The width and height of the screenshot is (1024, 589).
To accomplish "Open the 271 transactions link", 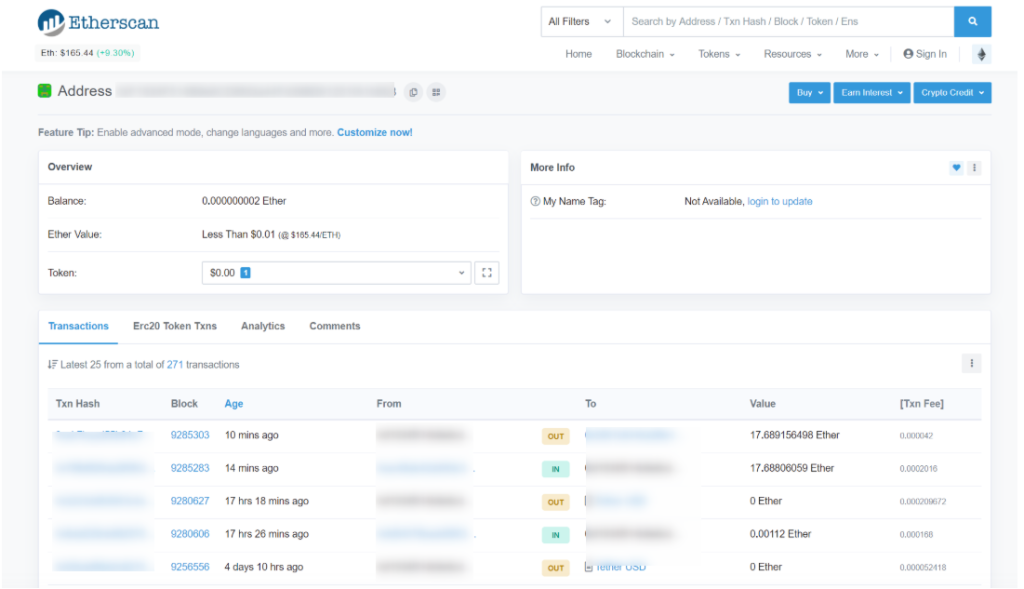I will pos(175,364).
